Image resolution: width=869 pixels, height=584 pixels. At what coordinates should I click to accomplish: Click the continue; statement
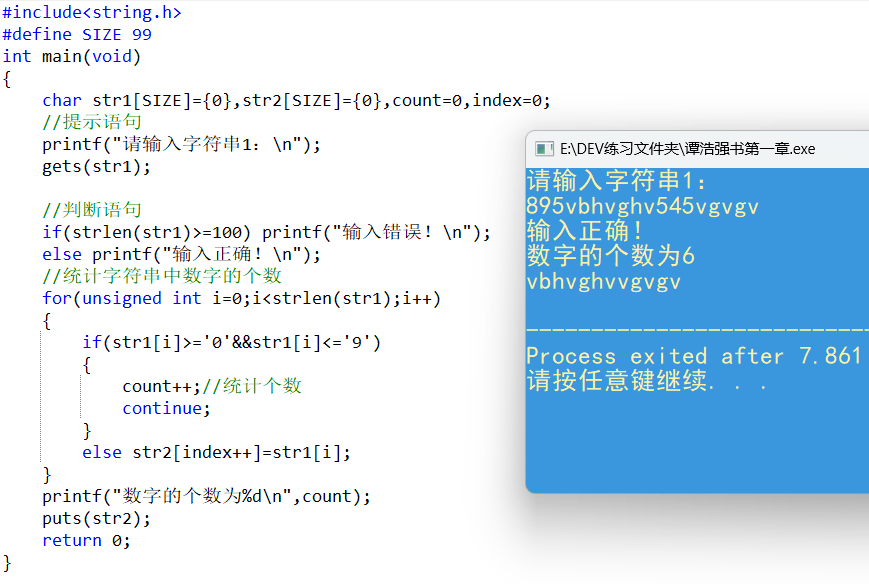pyautogui.click(x=167, y=408)
